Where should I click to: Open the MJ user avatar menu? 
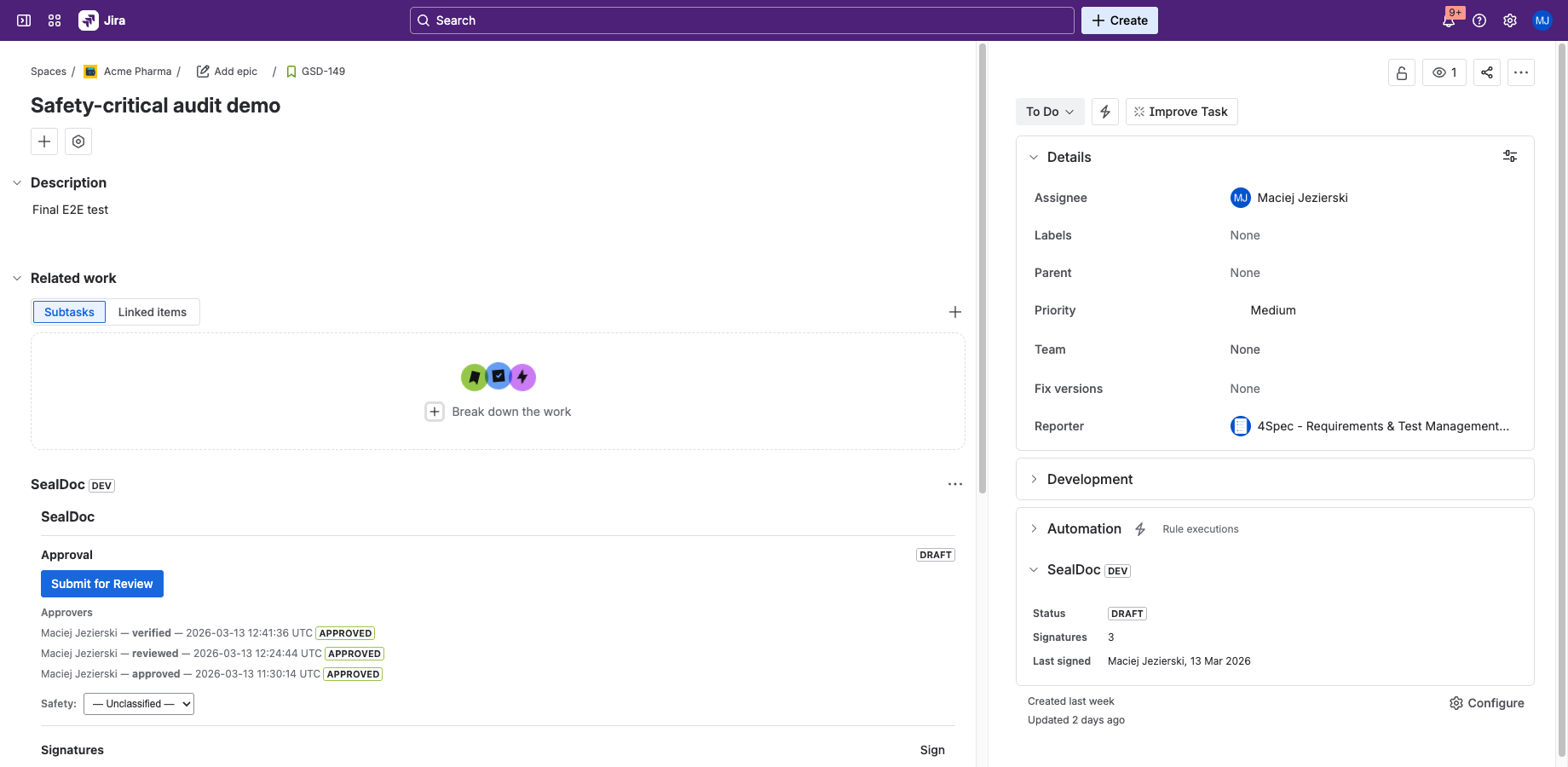click(x=1542, y=20)
